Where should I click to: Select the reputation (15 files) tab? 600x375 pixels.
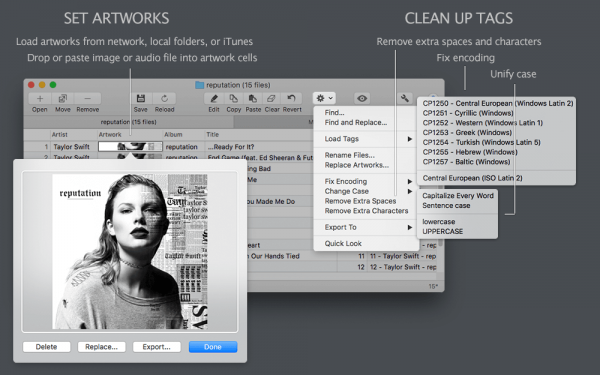(x=129, y=122)
